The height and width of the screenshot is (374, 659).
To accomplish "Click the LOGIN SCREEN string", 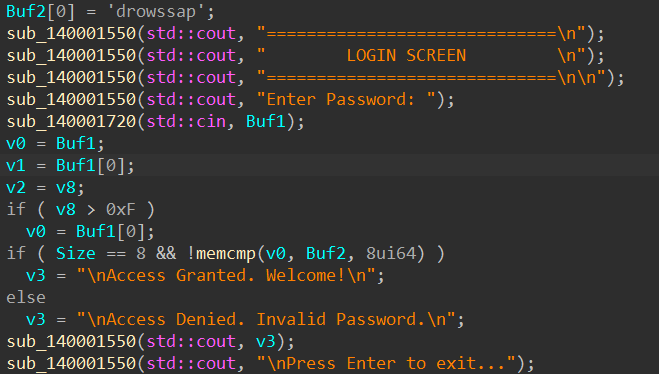I will click(406, 55).
